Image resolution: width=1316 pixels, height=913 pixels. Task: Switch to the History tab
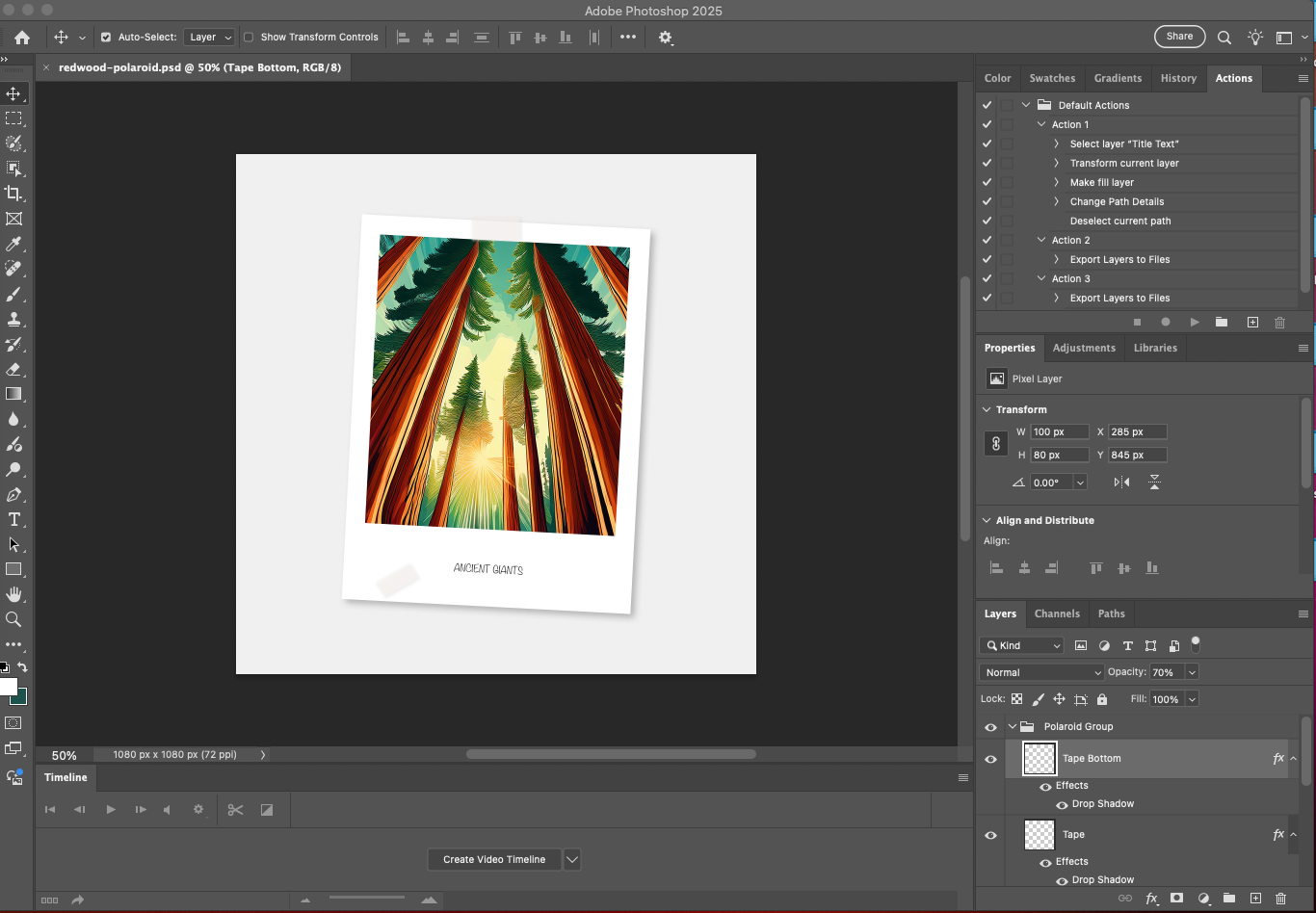1178,78
